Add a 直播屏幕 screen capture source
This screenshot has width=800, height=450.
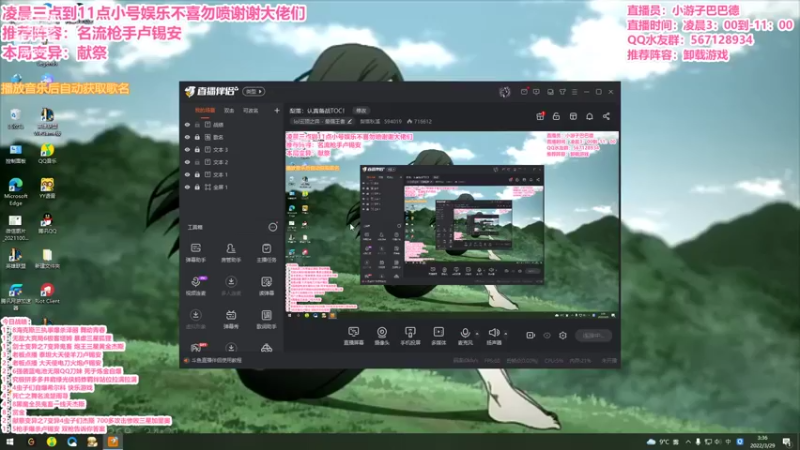(354, 336)
